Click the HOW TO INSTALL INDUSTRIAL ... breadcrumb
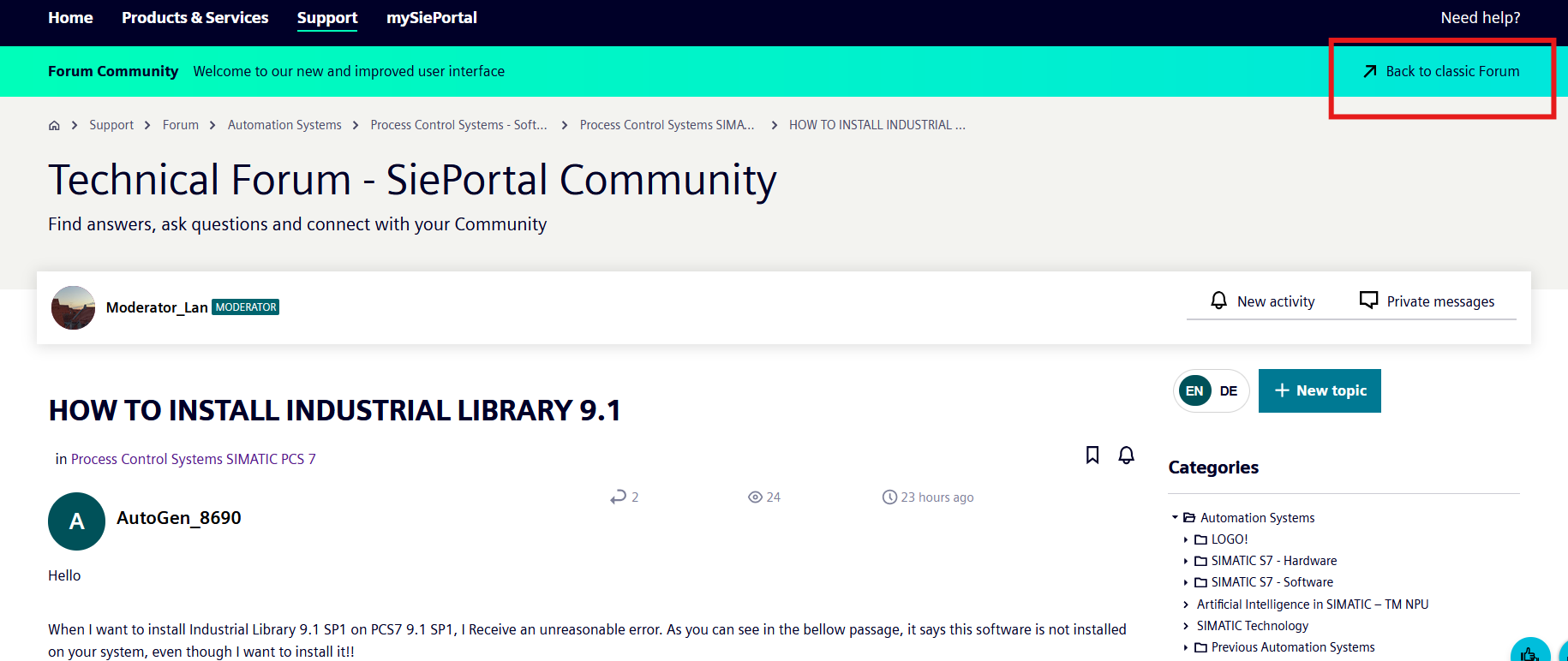 click(x=877, y=125)
